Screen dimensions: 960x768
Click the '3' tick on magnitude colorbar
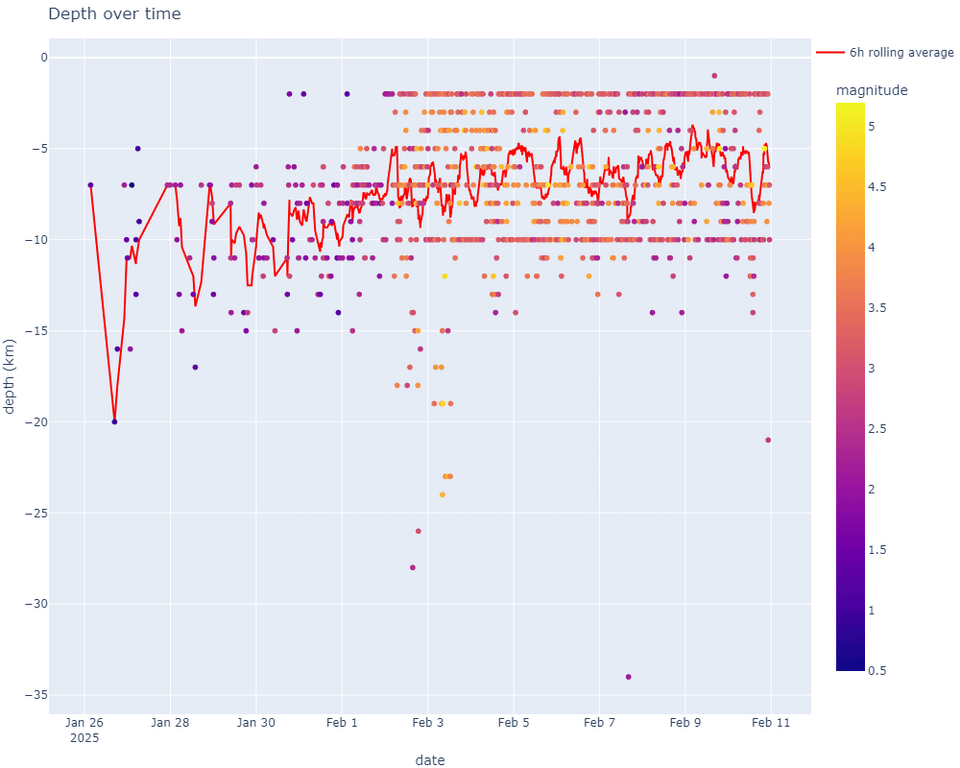point(872,368)
